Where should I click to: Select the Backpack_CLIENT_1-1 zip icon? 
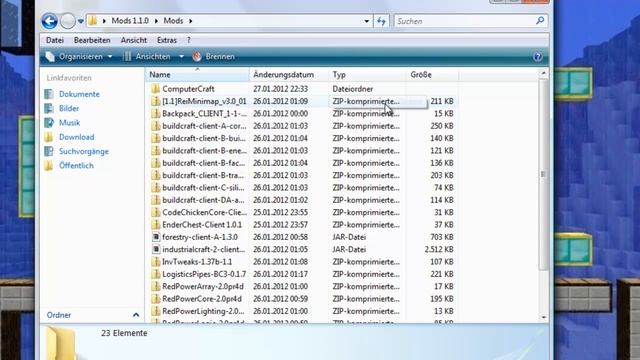pyautogui.click(x=155, y=113)
